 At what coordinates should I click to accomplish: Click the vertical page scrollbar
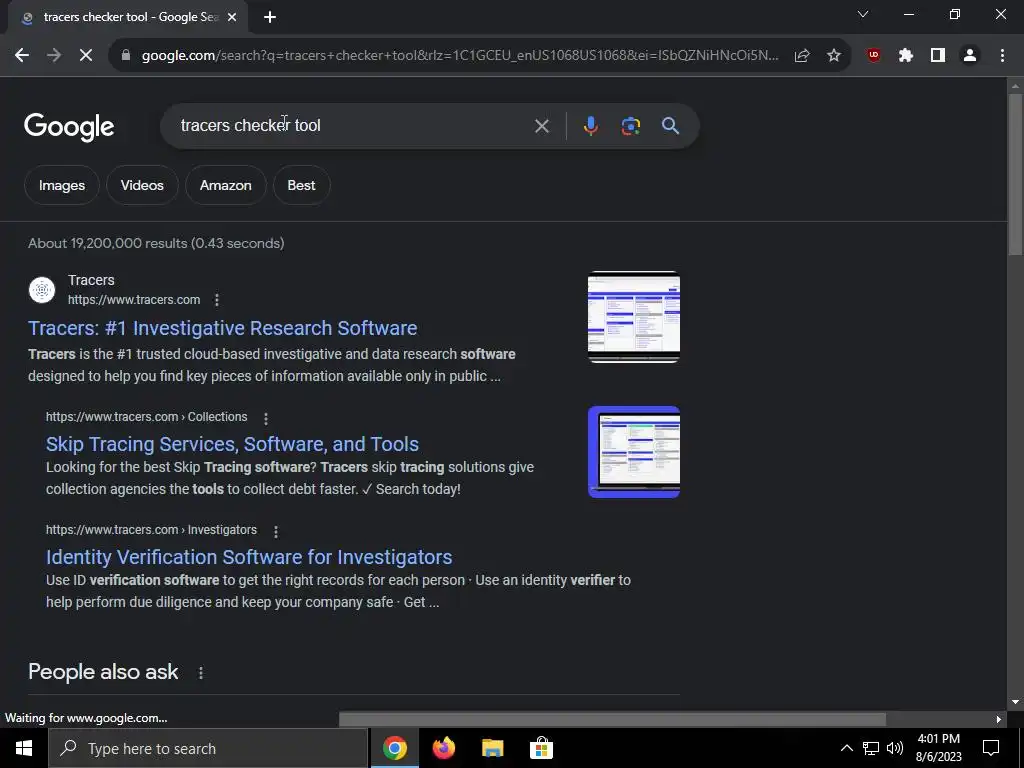click(x=1015, y=174)
